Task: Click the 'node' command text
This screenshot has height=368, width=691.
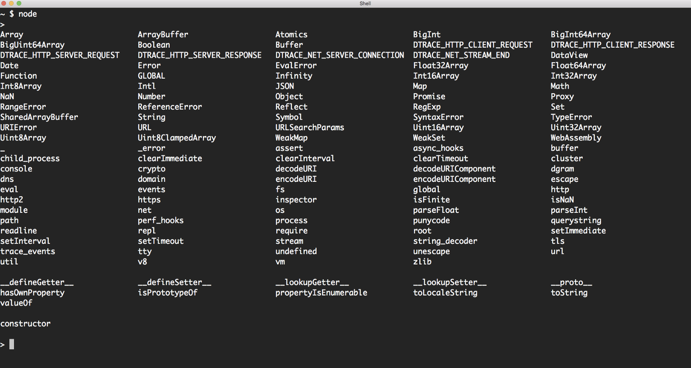Action: (27, 14)
